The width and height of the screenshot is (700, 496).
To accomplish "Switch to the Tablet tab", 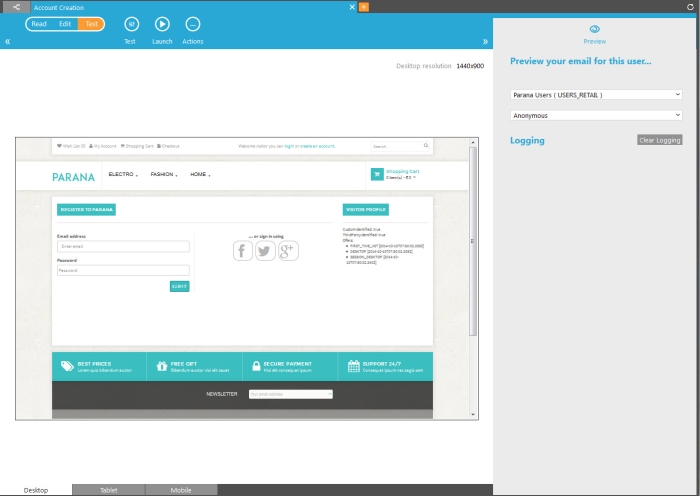I will tap(108, 490).
